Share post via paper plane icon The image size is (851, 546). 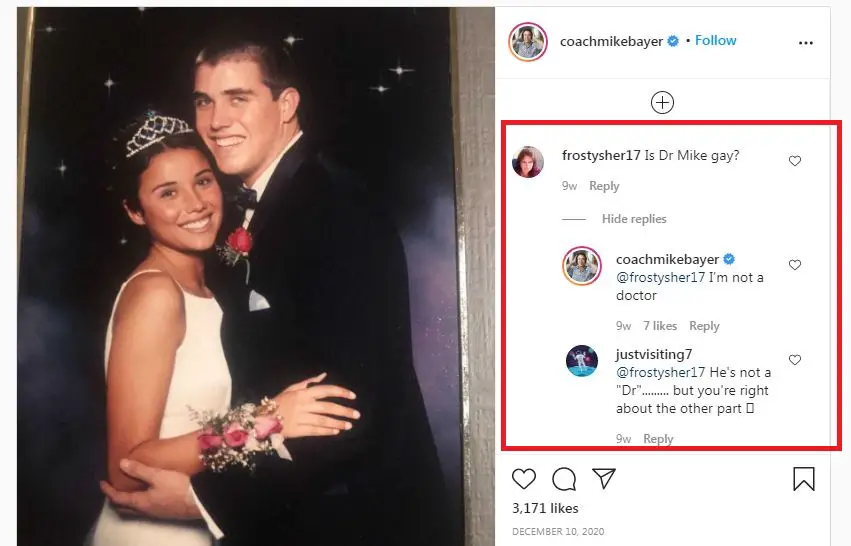click(603, 479)
